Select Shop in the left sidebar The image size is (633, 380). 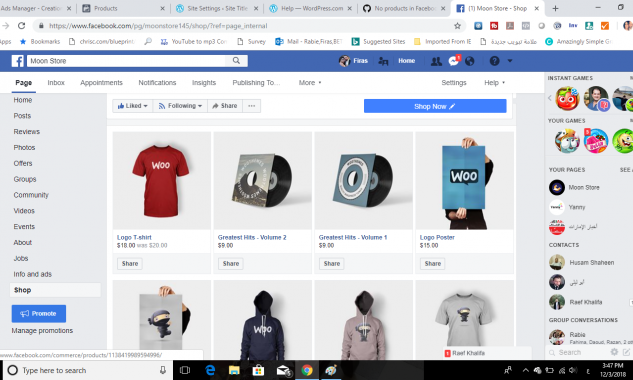(x=55, y=290)
